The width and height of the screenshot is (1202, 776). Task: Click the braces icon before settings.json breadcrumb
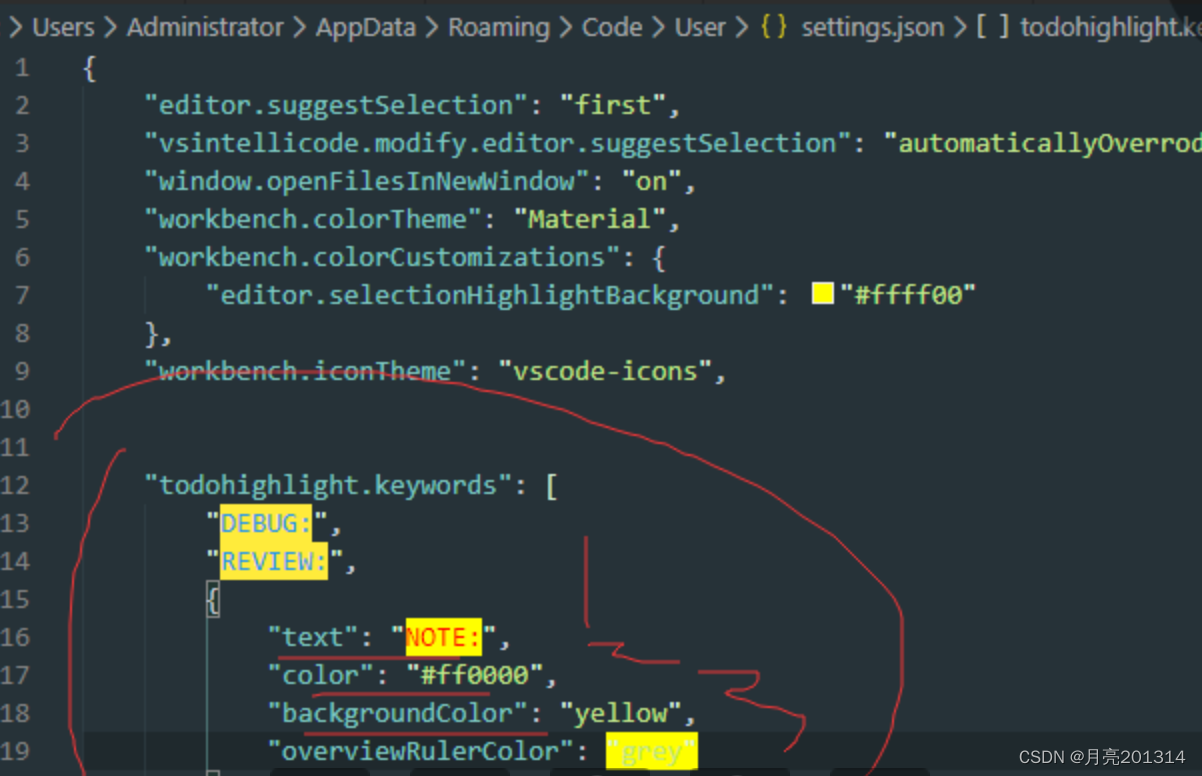click(774, 27)
